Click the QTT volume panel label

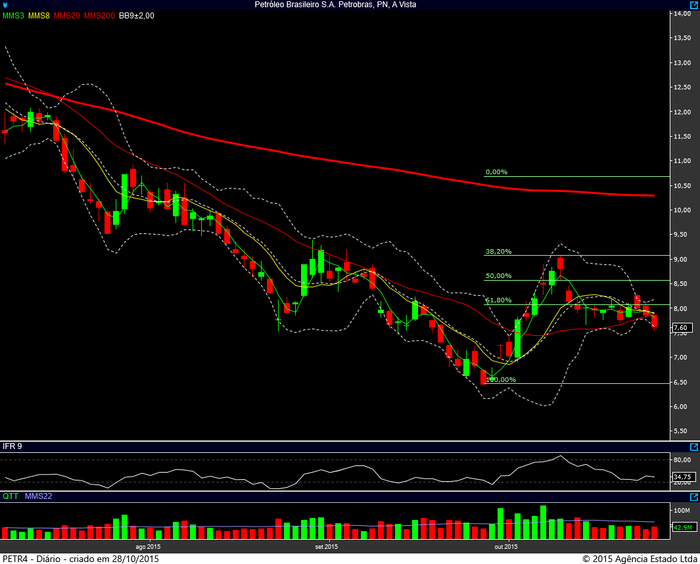click(10, 496)
